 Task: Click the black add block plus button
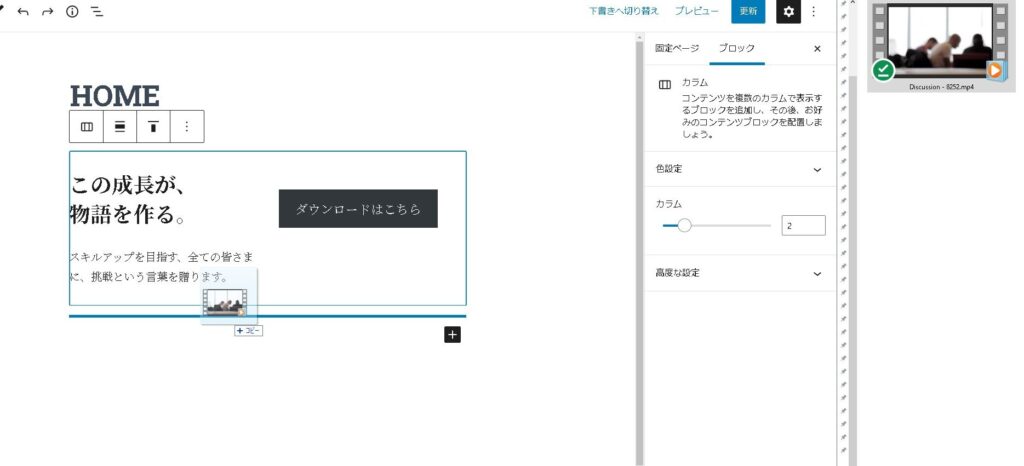[x=452, y=335]
